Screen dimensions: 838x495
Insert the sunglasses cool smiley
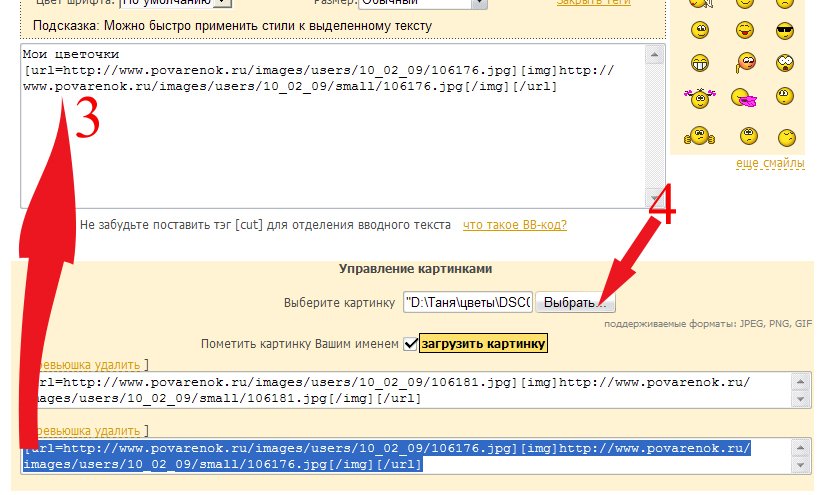785,28
